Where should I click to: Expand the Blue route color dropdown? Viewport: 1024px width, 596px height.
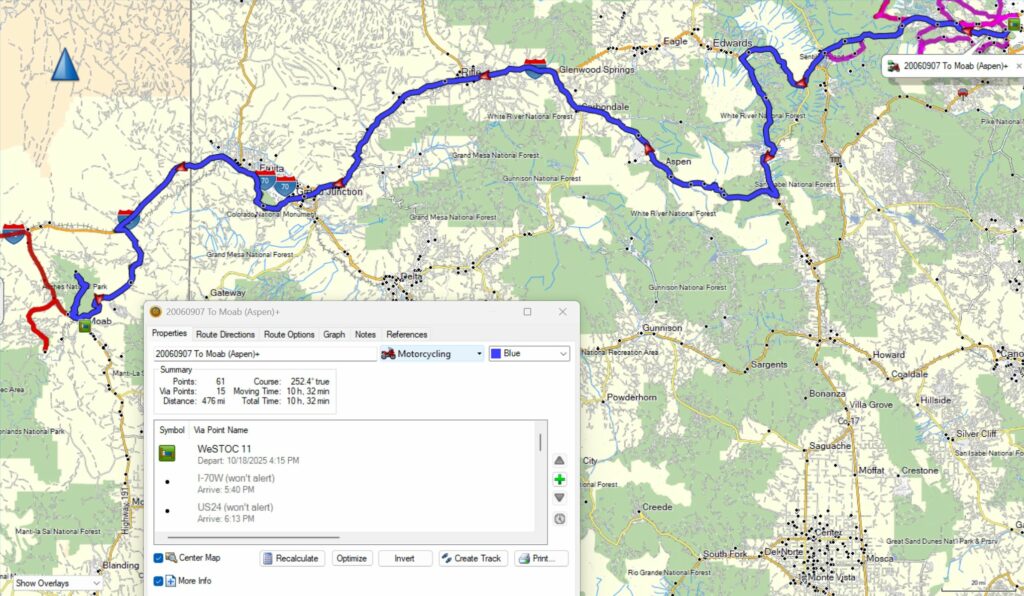(561, 354)
